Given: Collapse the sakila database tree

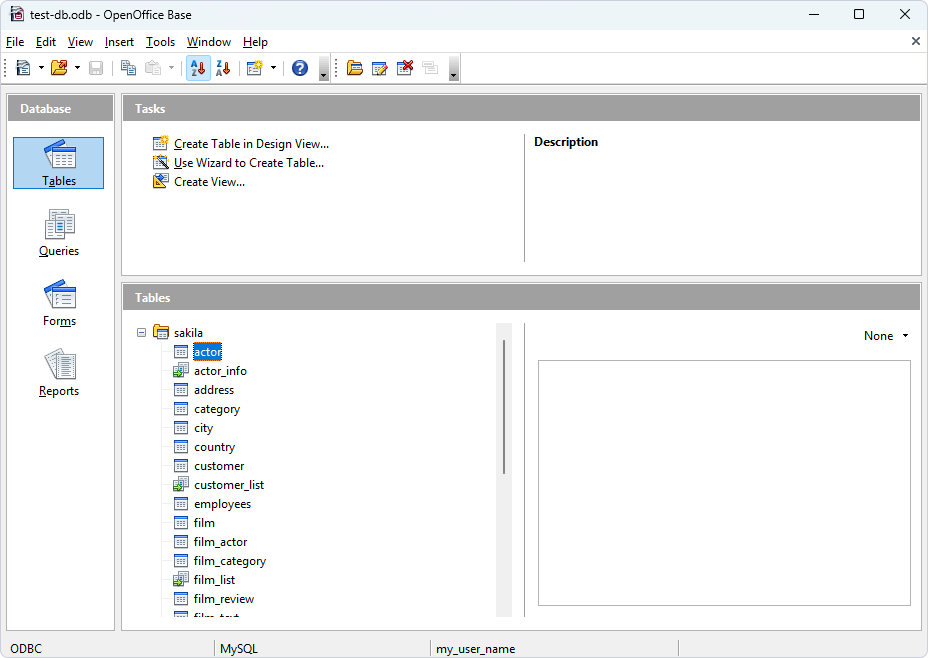Looking at the screenshot, I should pyautogui.click(x=141, y=332).
